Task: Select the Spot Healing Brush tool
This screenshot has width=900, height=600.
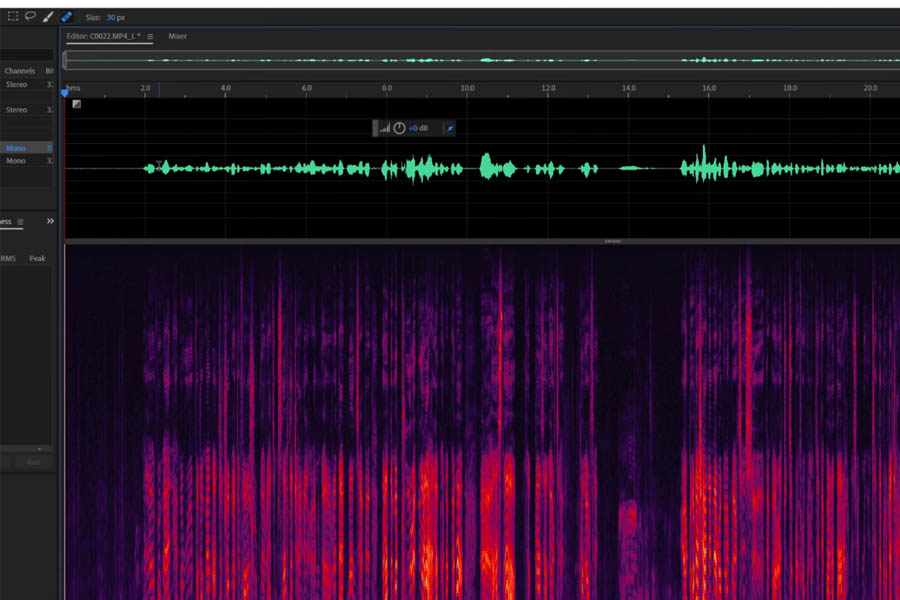Action: point(66,16)
